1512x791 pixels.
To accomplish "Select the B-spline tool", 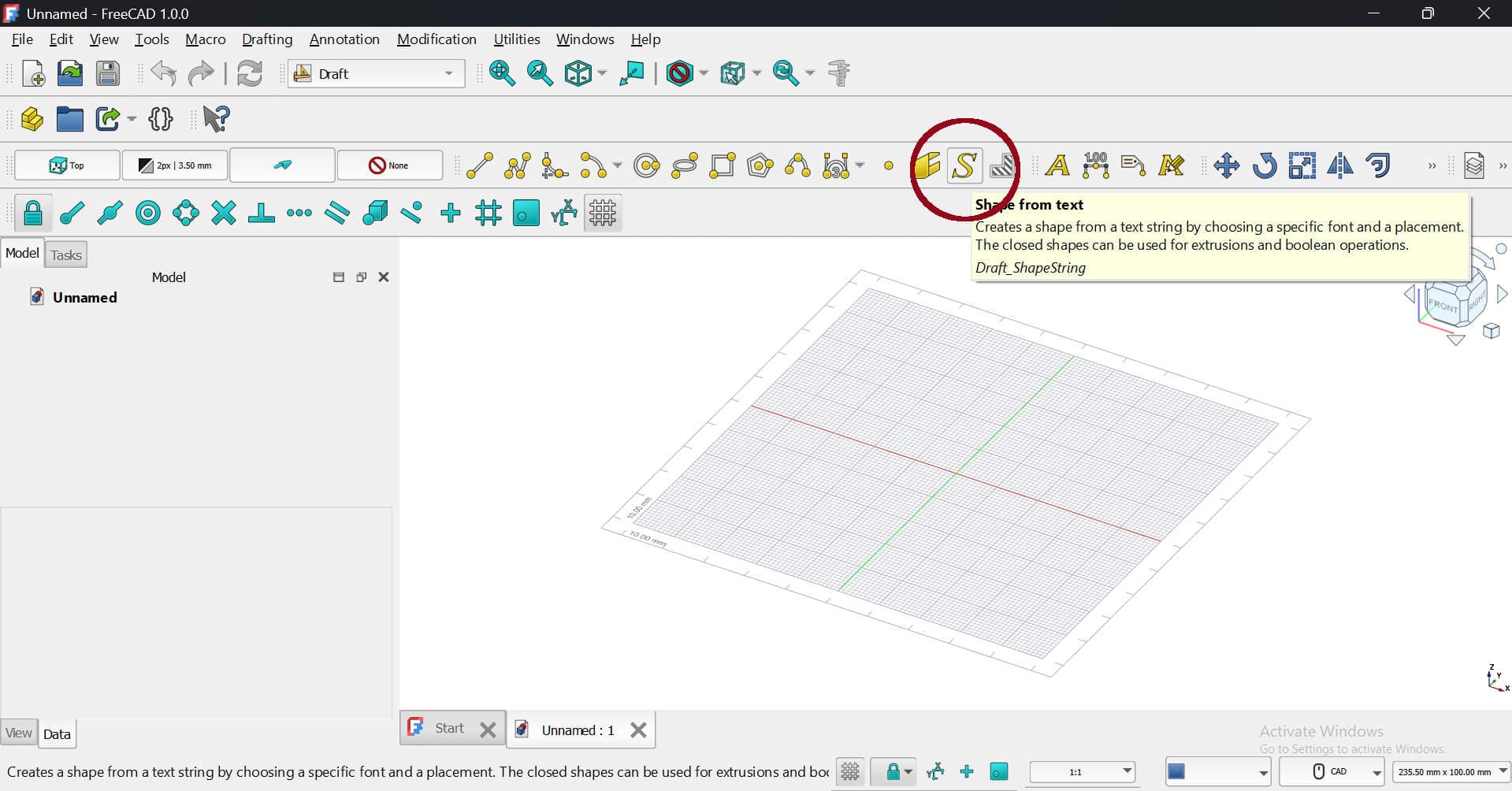I will tap(798, 165).
